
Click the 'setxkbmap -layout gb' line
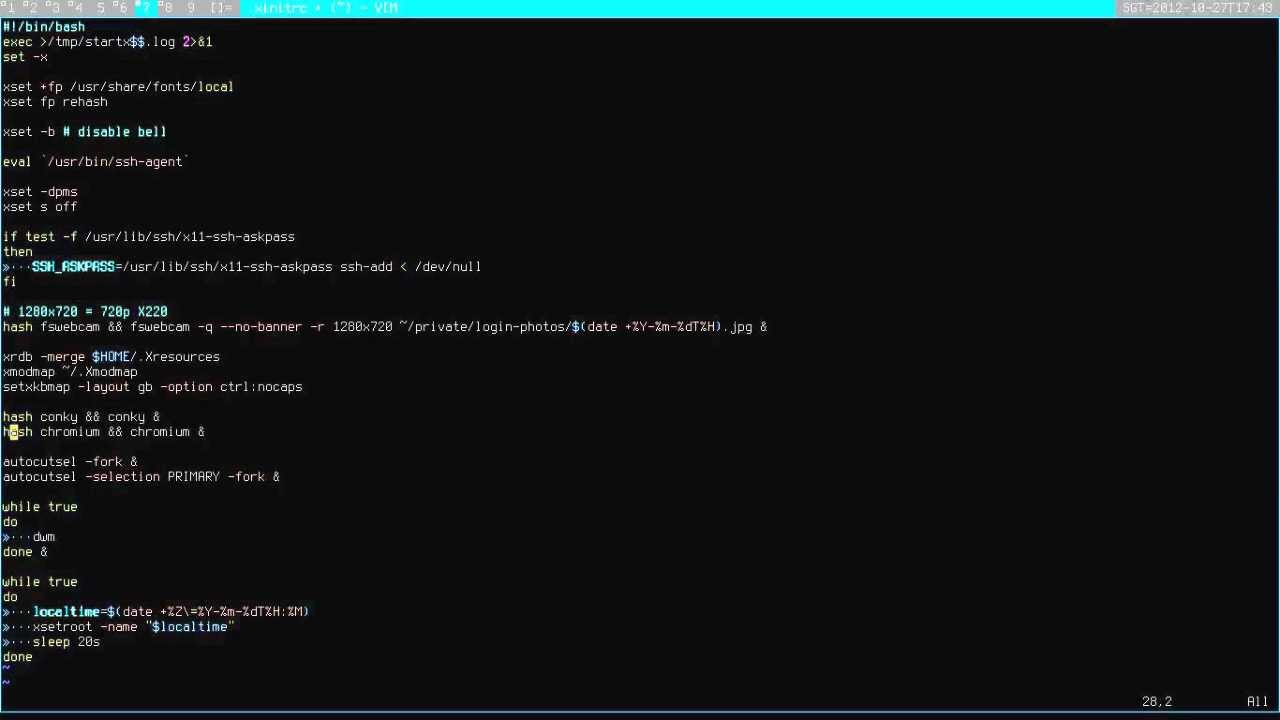coord(152,386)
